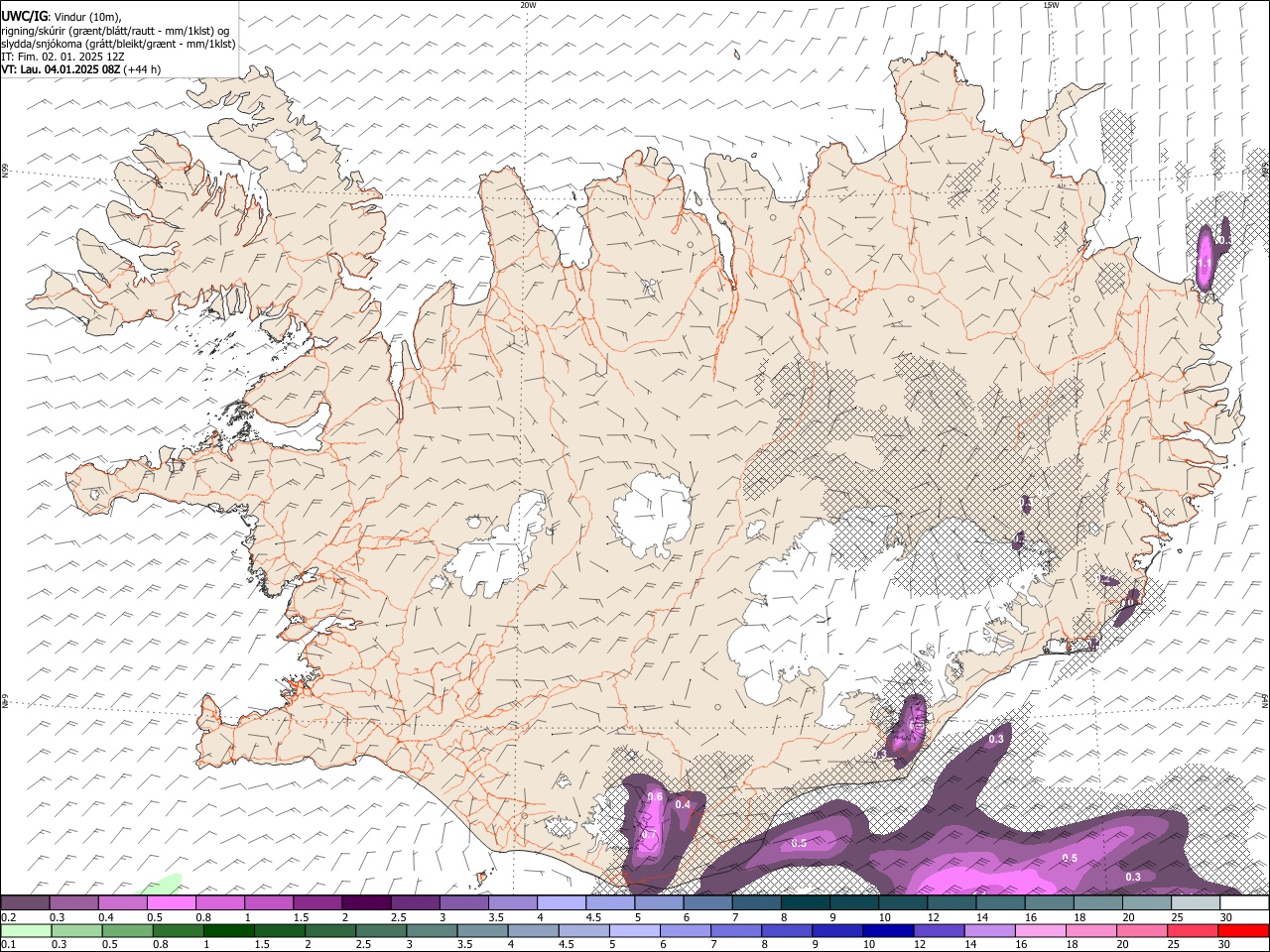Image resolution: width=1270 pixels, height=952 pixels.
Task: Click the valid time 'VT: Lau. 04.01.2025 08Z (+44 h)'
Action: coord(81,69)
